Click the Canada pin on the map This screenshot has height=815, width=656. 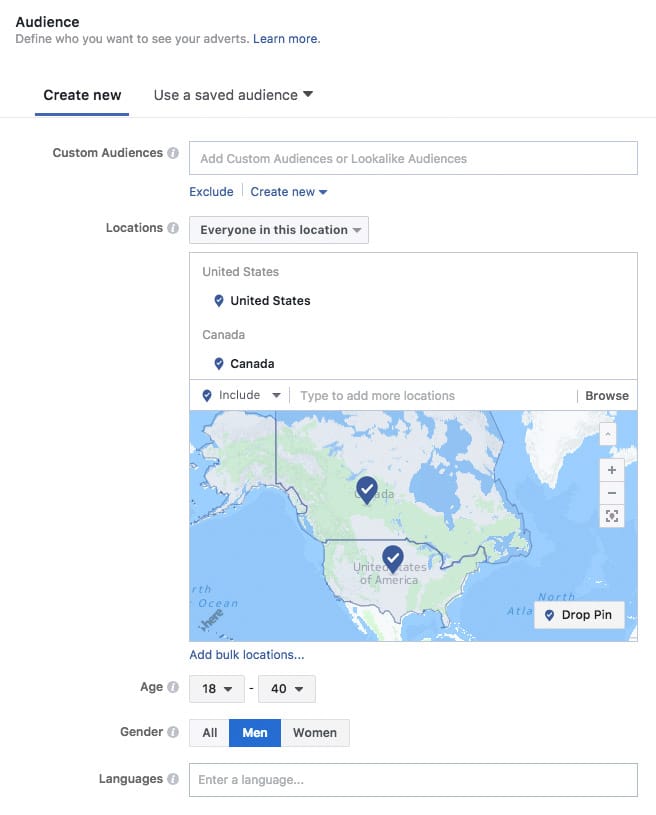(367, 489)
